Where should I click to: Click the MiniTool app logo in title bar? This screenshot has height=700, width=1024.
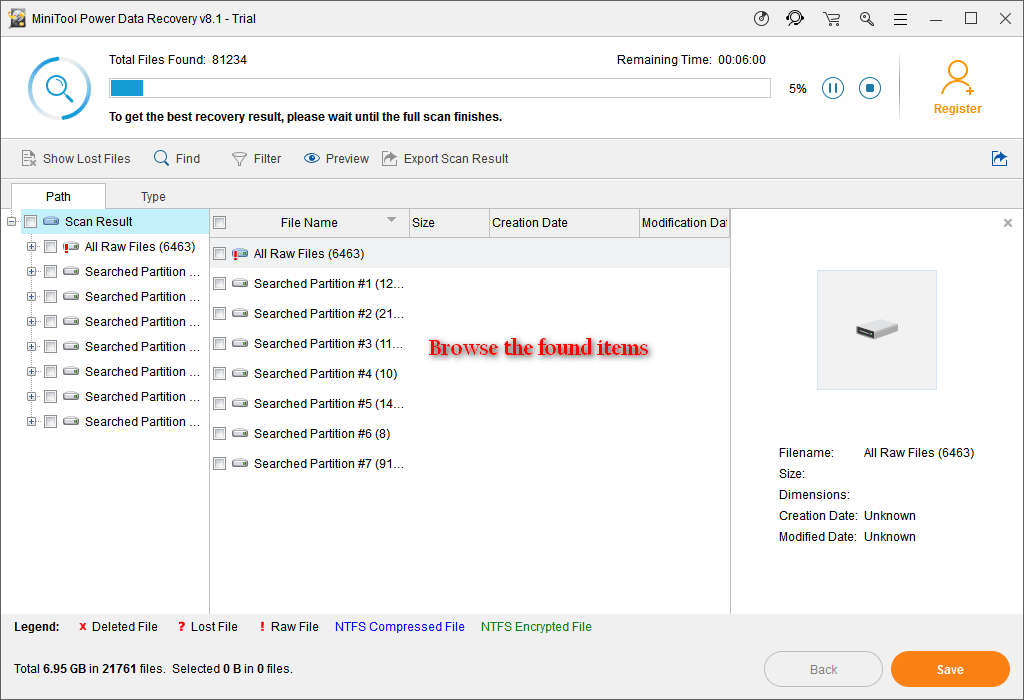point(17,18)
